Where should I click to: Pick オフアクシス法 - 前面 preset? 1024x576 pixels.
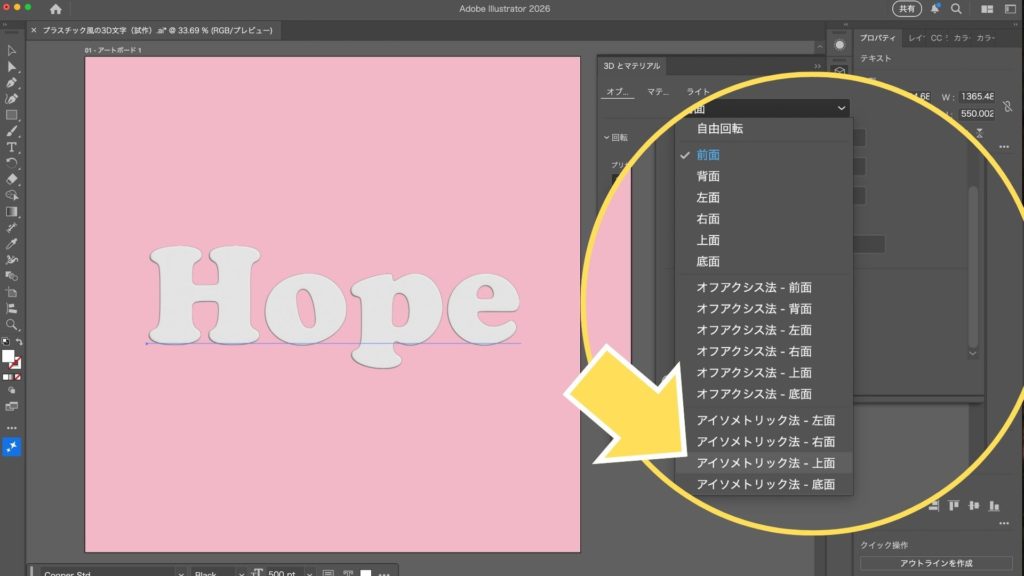coord(754,287)
